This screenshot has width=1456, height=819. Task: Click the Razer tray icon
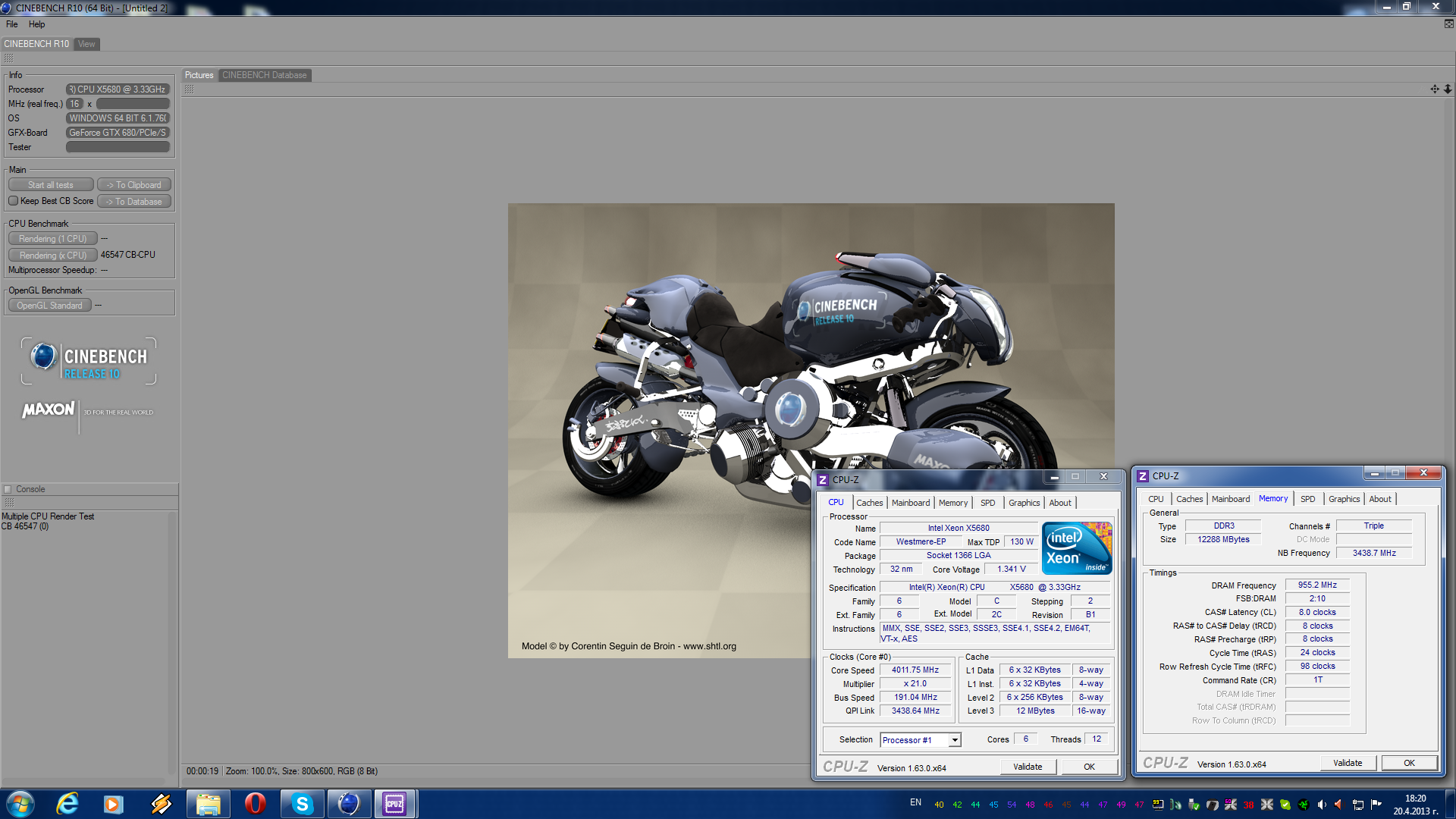[x=1303, y=805]
